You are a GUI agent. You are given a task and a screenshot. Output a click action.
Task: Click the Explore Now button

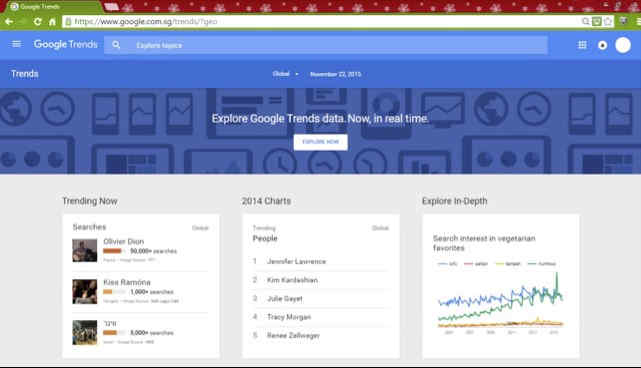coord(320,142)
